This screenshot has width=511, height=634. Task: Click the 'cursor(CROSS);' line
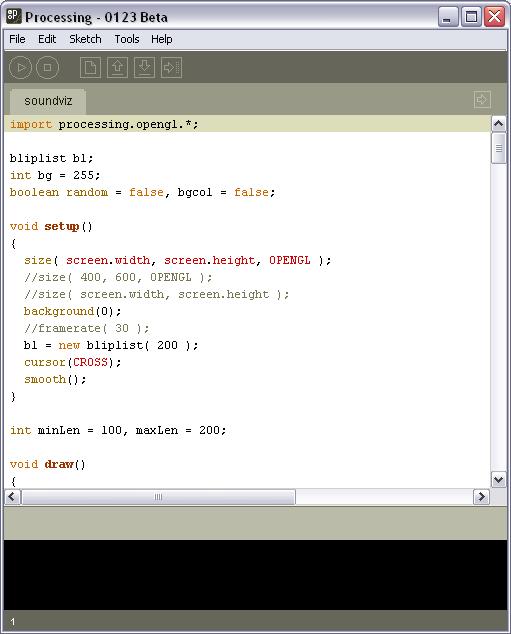[72, 362]
